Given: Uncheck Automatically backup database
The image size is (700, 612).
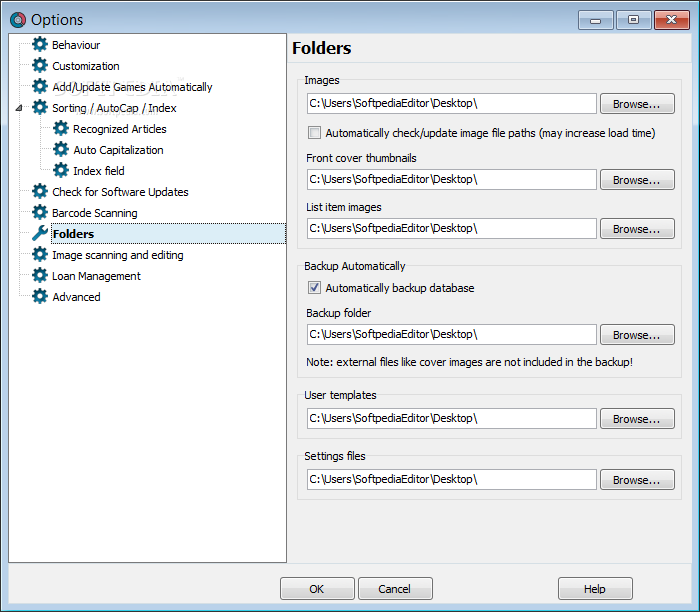Looking at the screenshot, I should [314, 287].
